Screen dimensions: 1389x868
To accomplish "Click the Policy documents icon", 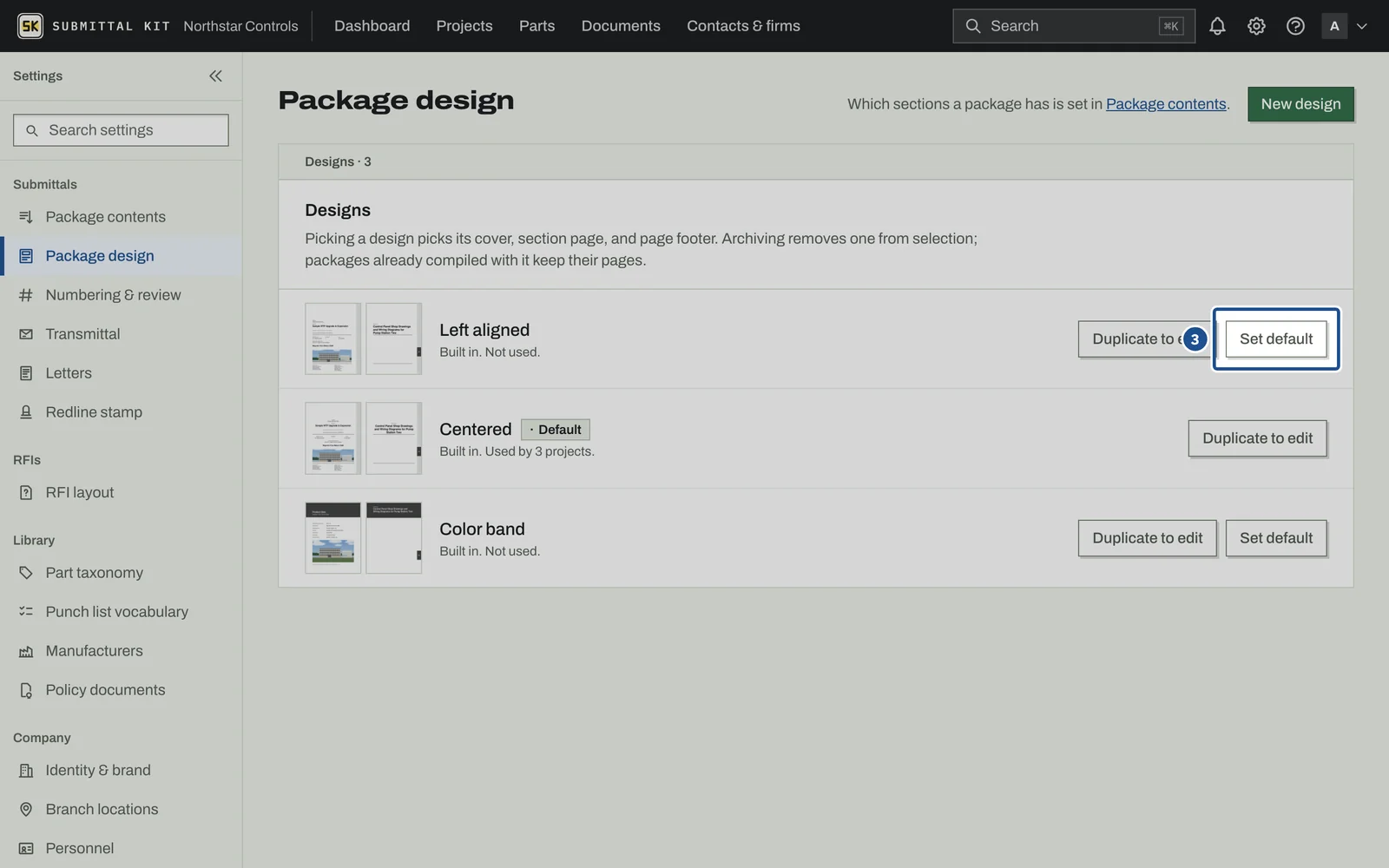I will (x=26, y=690).
